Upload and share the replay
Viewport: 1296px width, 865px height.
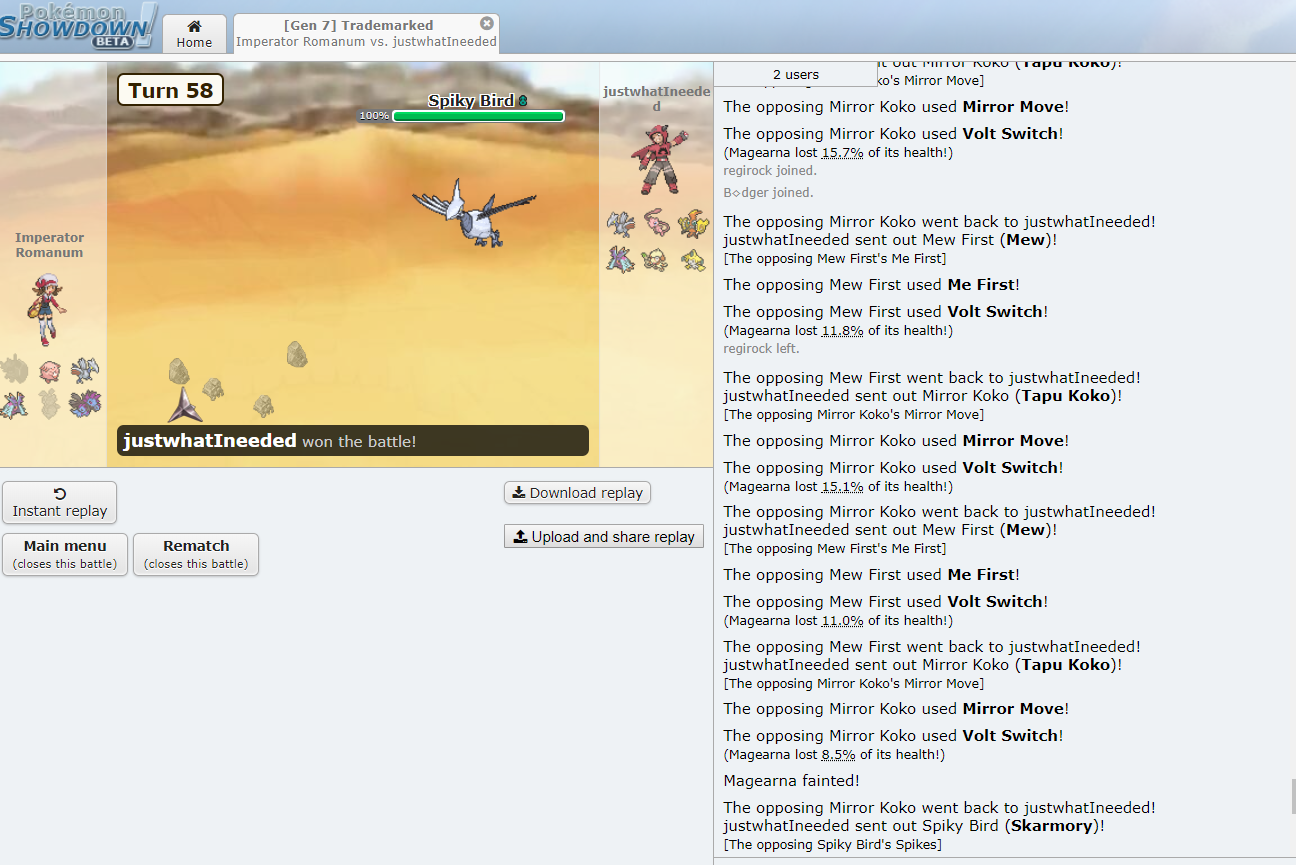coord(604,537)
